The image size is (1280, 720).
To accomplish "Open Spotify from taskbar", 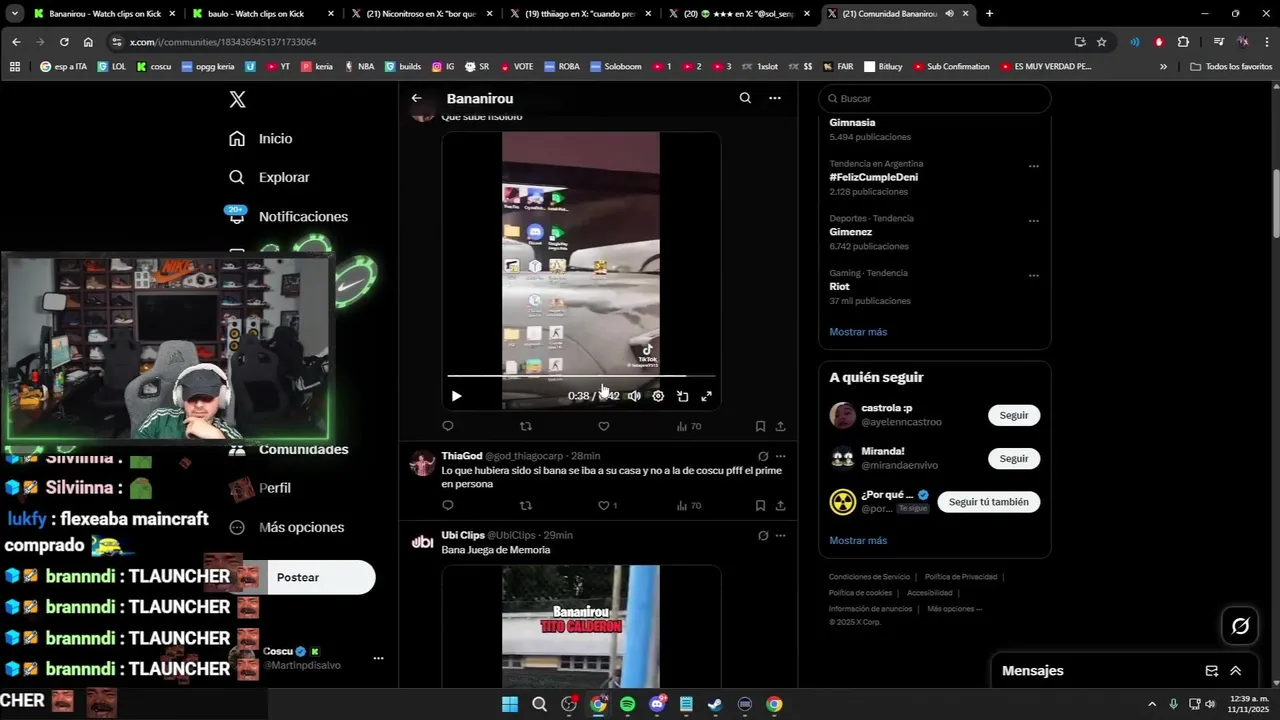I will [627, 704].
